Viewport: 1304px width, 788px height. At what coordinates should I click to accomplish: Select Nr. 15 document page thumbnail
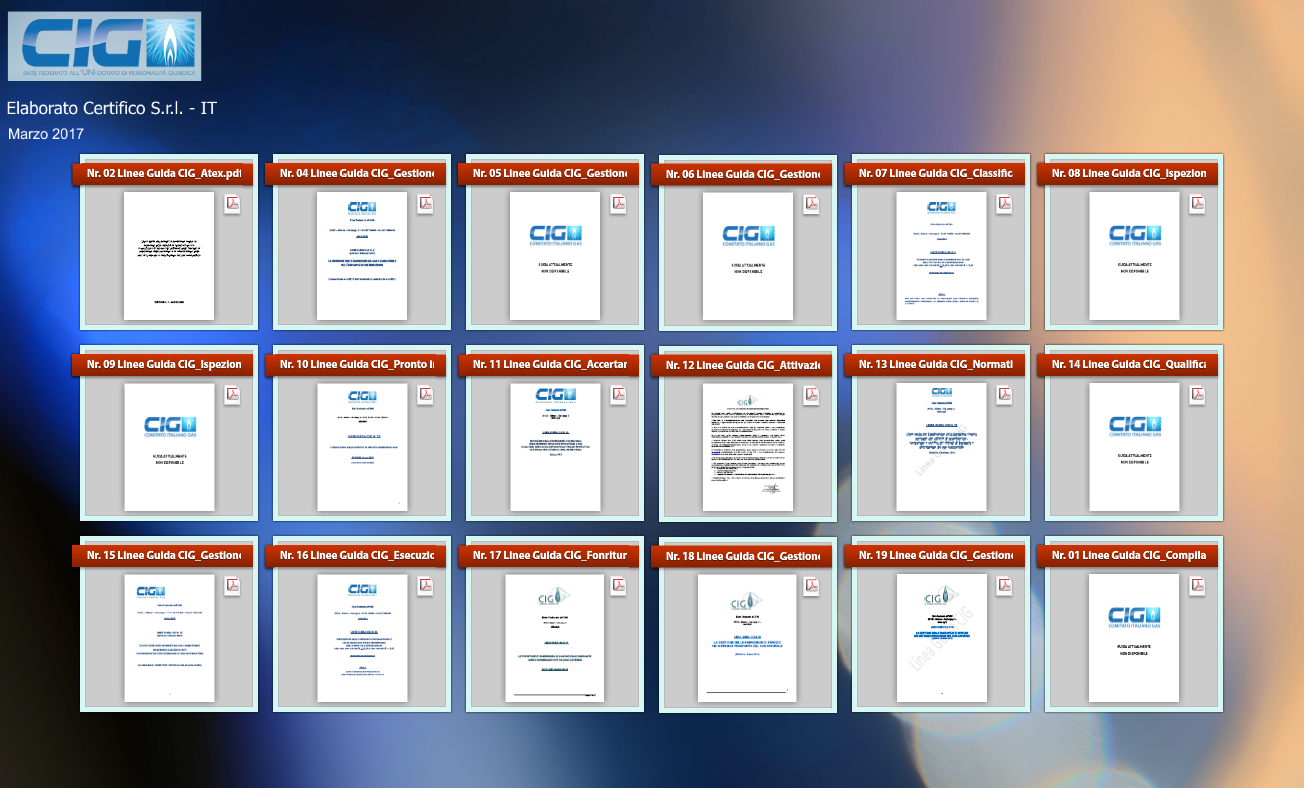169,638
